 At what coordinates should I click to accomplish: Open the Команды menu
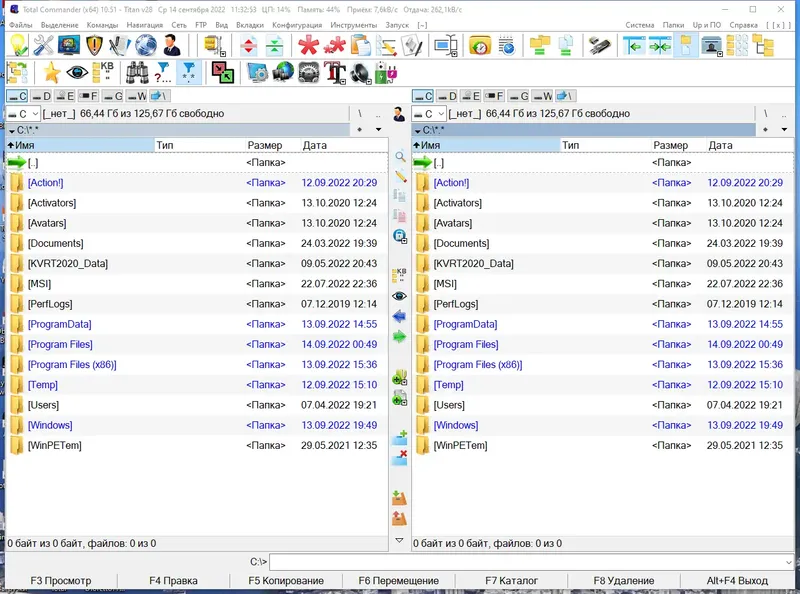tap(102, 25)
